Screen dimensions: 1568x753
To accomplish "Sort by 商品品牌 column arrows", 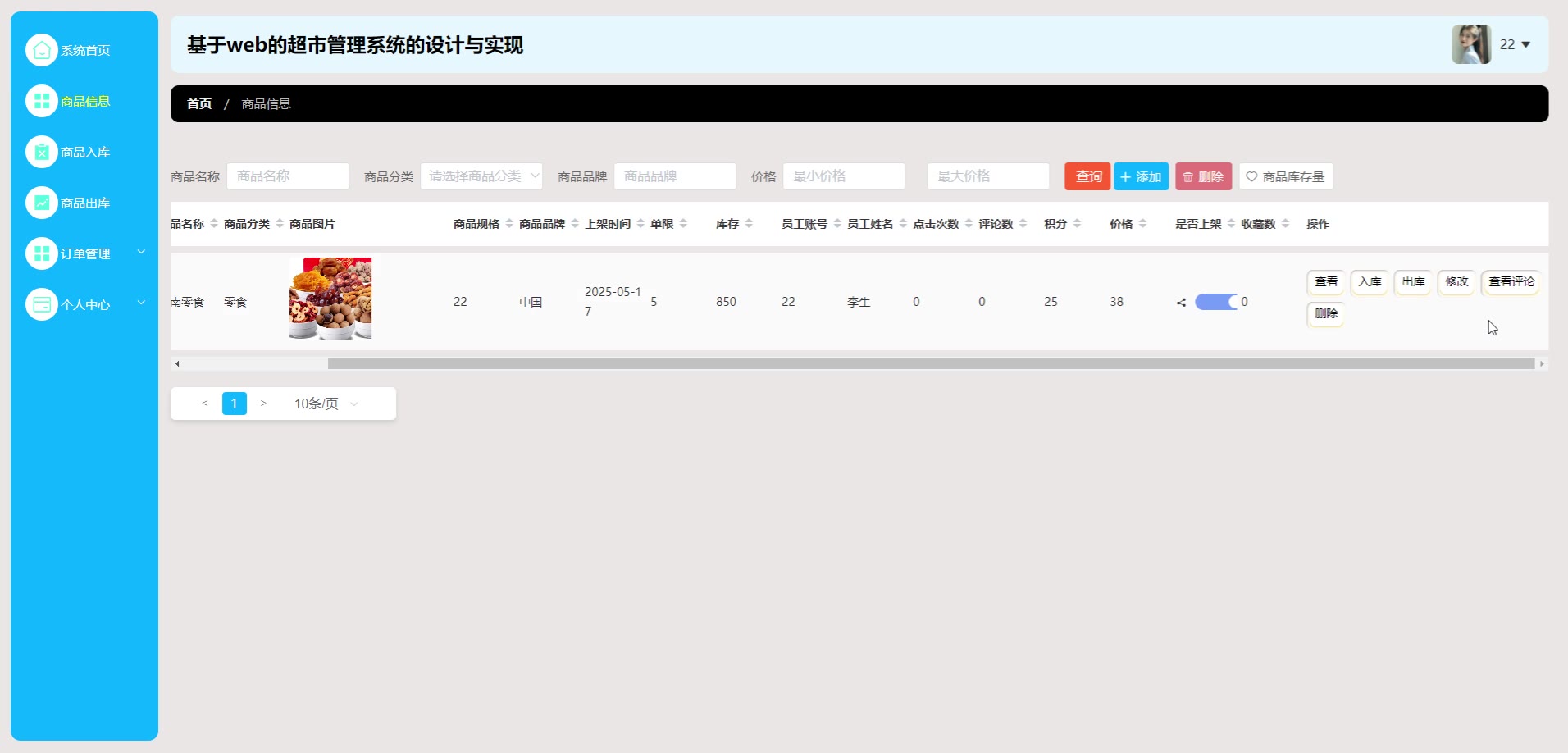I will pos(575,224).
